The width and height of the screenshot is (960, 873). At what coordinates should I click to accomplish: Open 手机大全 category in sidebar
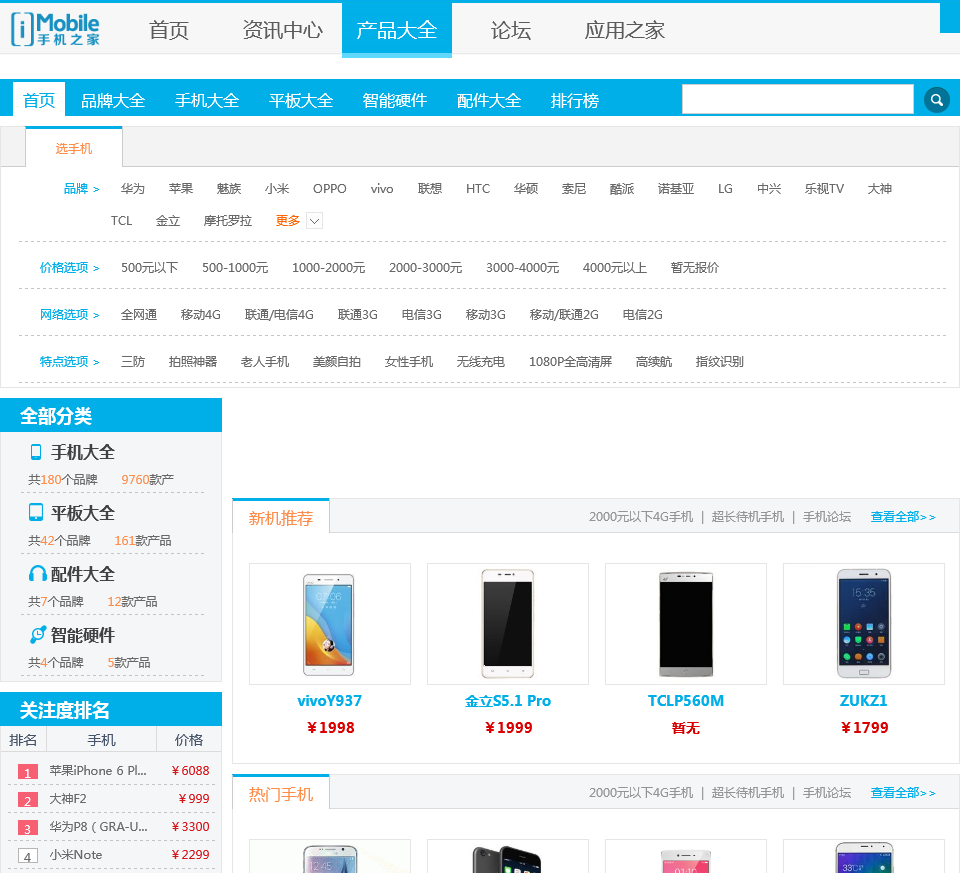click(x=83, y=452)
